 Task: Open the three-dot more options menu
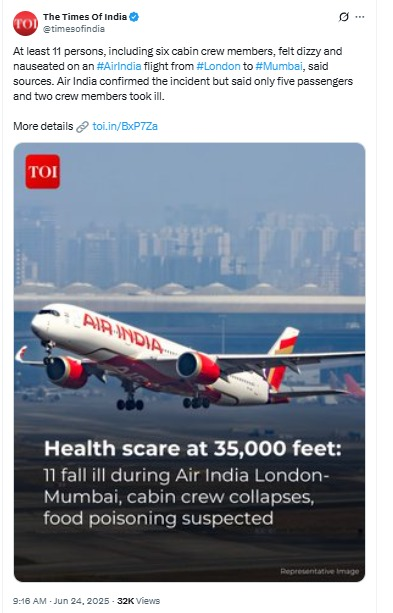point(360,17)
